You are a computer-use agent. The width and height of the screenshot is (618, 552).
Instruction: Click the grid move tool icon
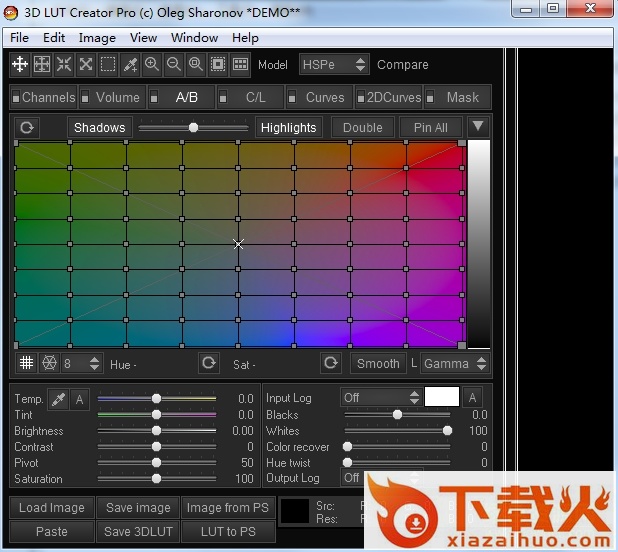tap(42, 64)
